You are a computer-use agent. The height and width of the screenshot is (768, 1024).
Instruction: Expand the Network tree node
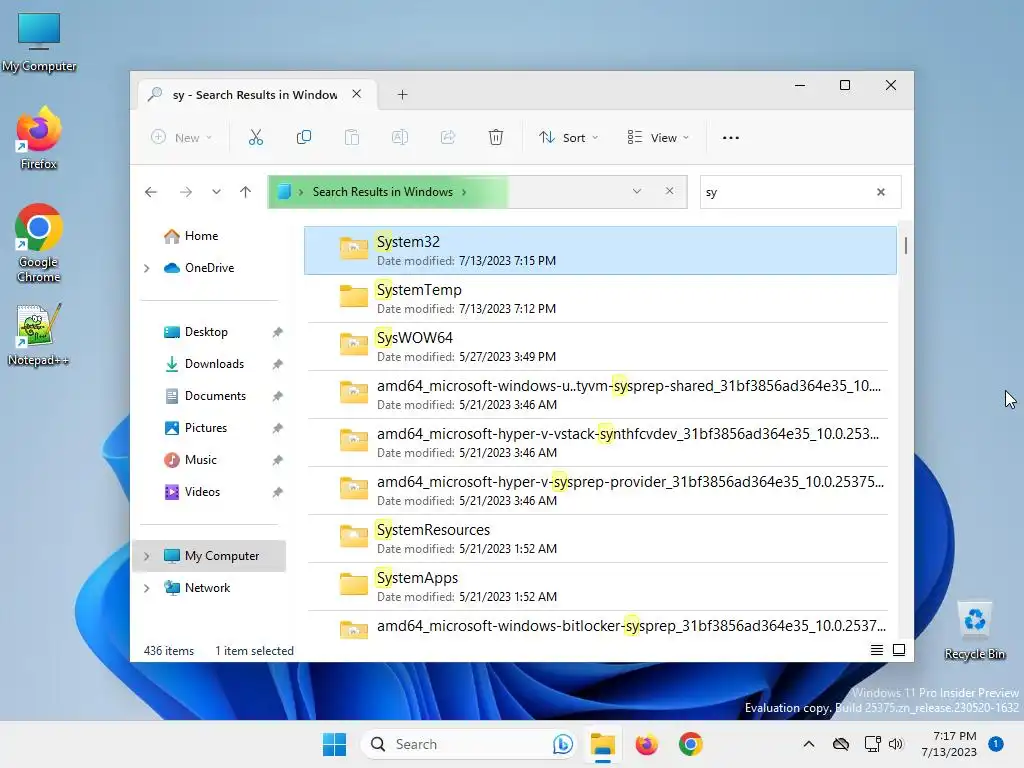(x=147, y=588)
